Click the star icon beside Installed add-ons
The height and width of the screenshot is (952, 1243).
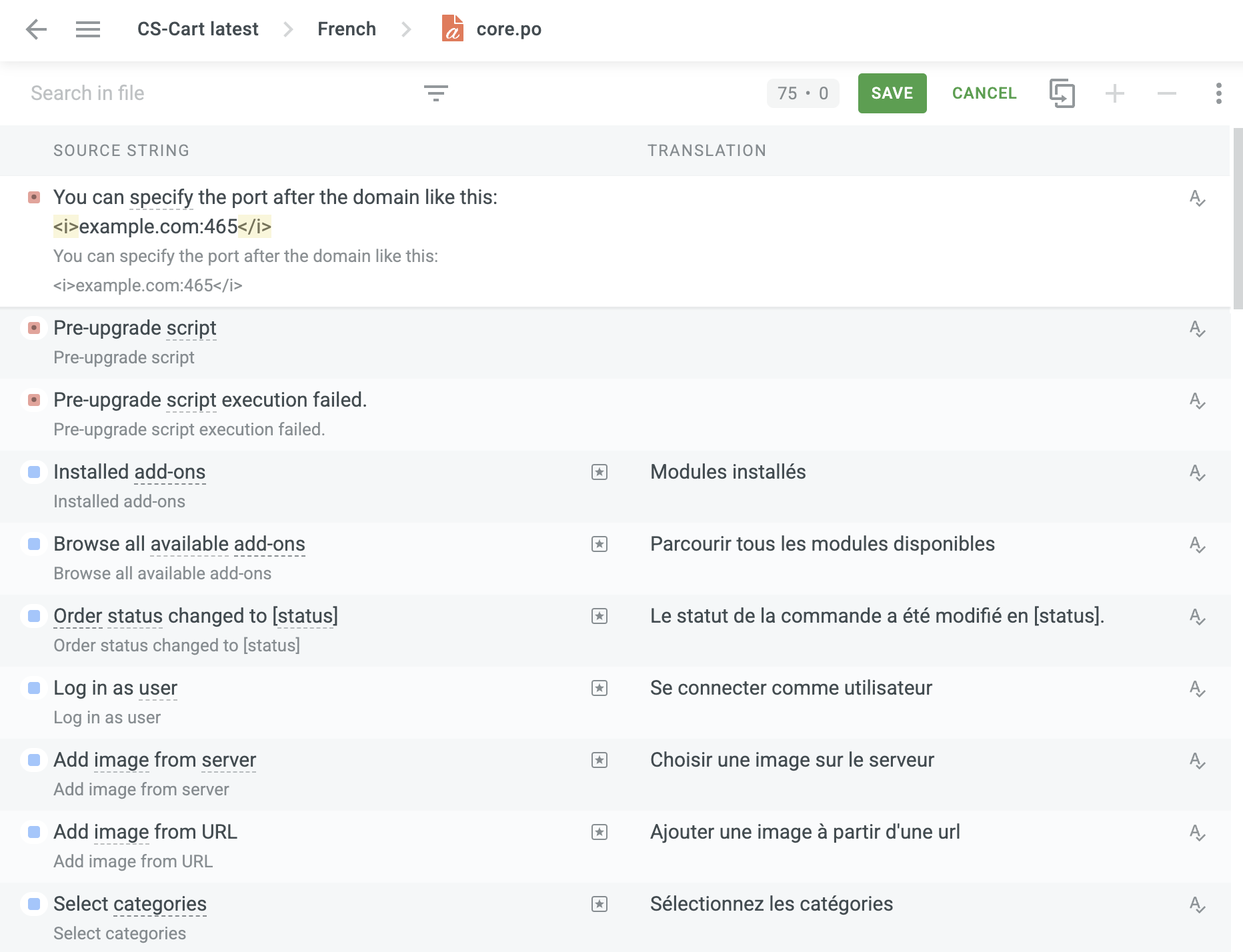click(x=599, y=472)
